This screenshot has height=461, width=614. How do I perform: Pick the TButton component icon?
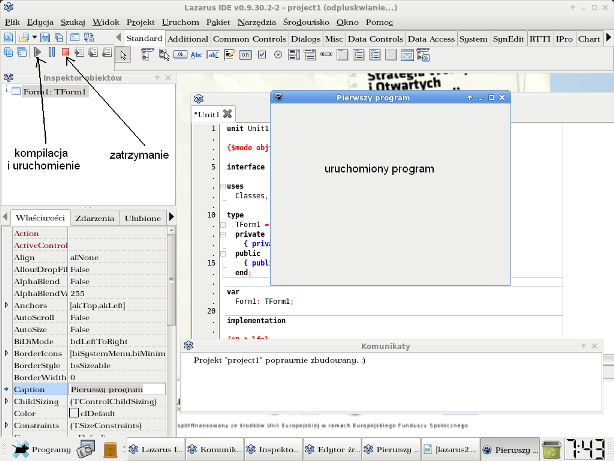tap(180, 55)
